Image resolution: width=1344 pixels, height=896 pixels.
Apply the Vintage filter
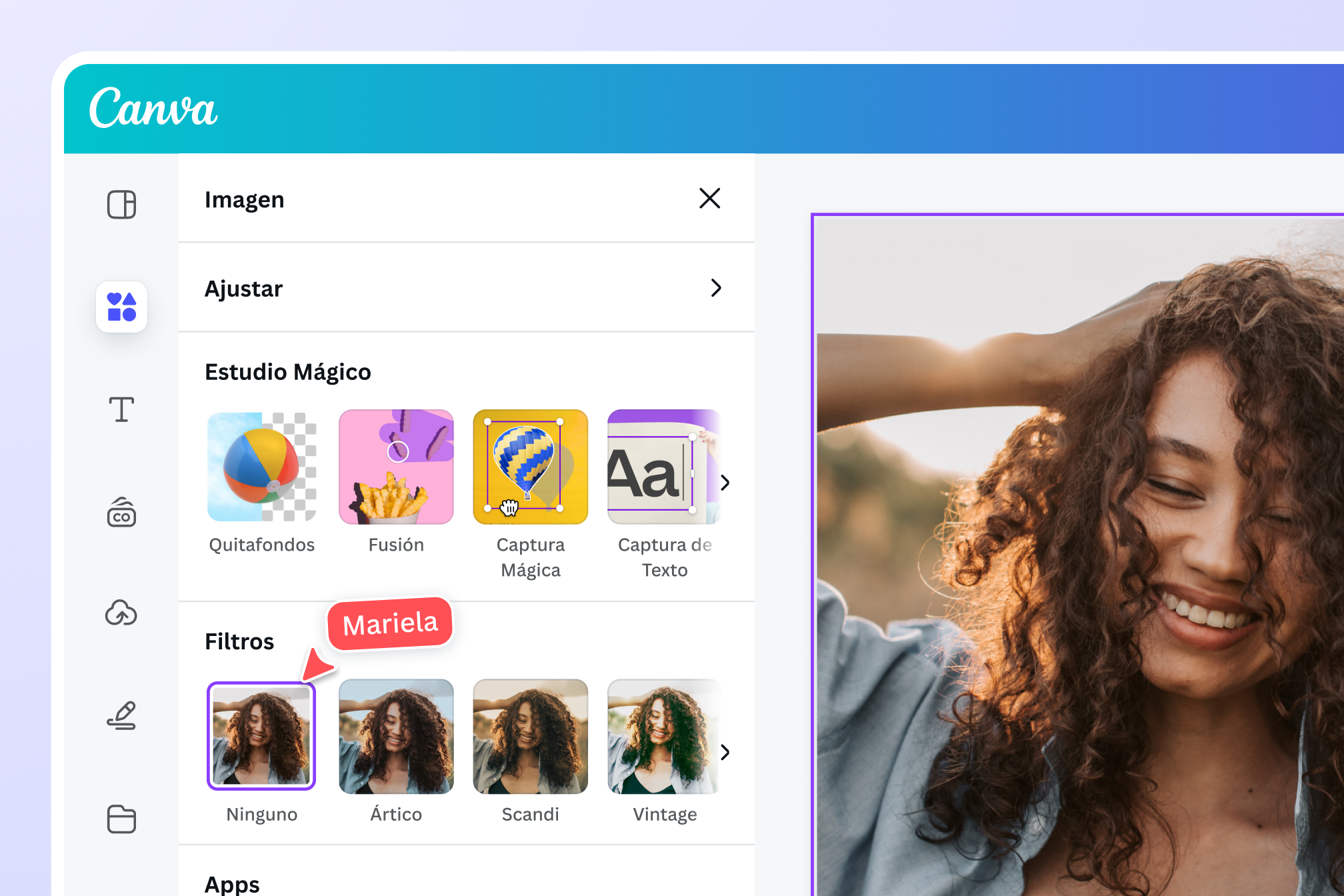664,736
